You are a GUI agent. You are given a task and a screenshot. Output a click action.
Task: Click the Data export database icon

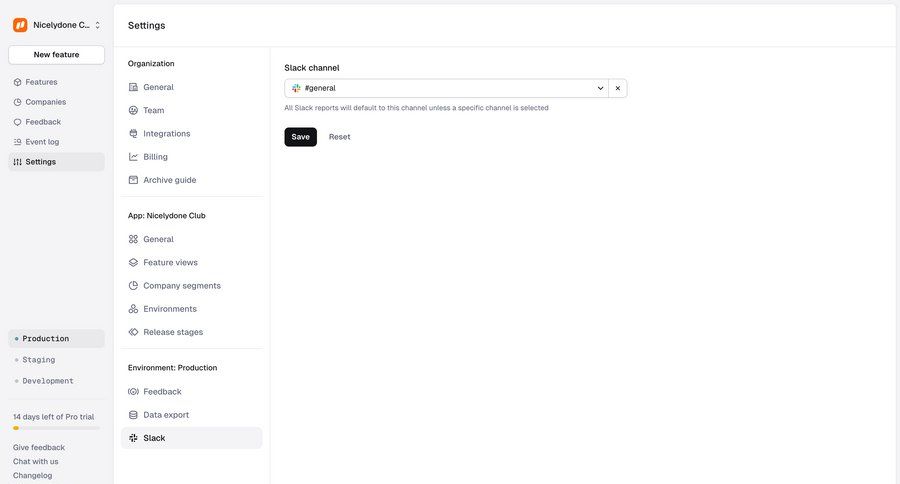point(133,415)
